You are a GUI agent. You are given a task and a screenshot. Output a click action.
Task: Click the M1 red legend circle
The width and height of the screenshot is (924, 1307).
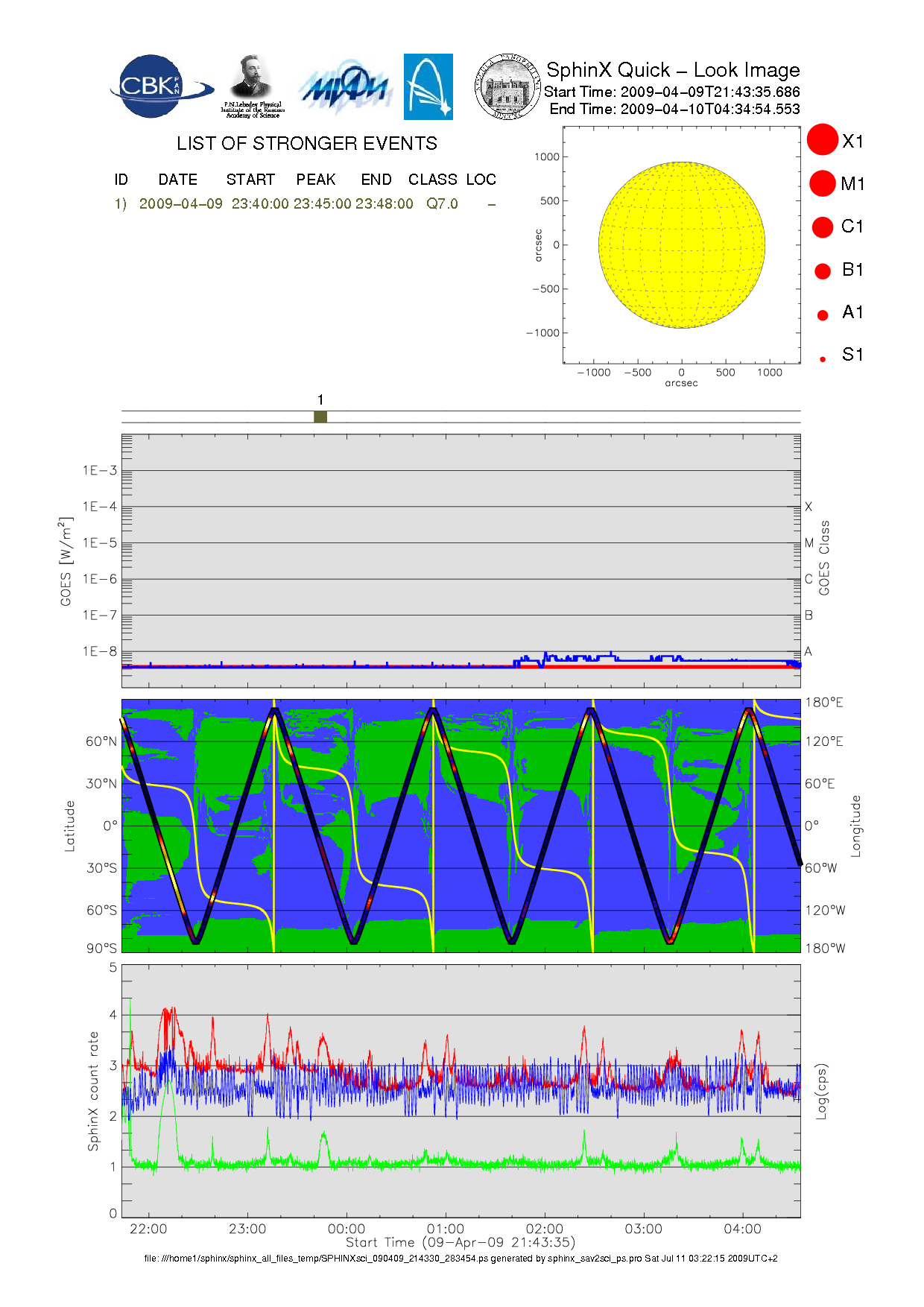(x=823, y=183)
